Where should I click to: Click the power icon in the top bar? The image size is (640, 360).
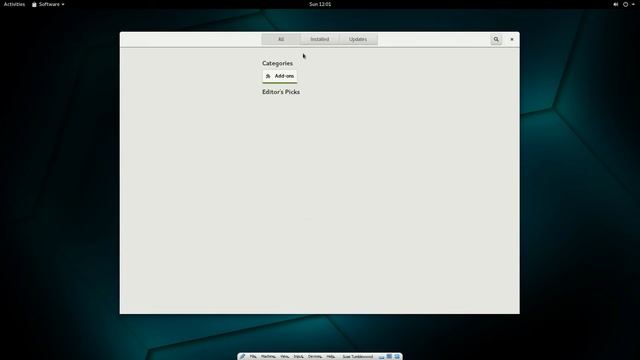[x=625, y=4]
